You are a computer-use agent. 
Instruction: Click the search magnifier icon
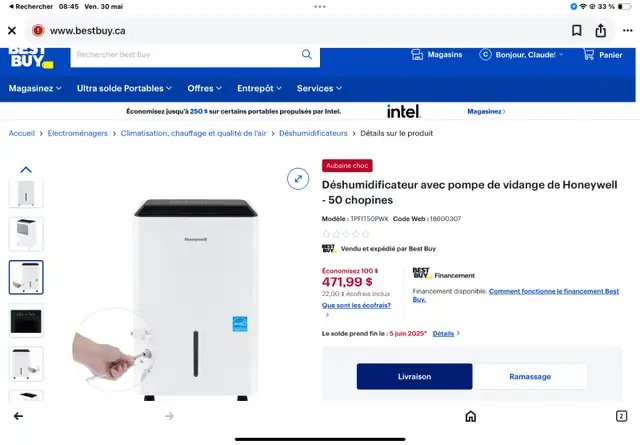tap(307, 54)
